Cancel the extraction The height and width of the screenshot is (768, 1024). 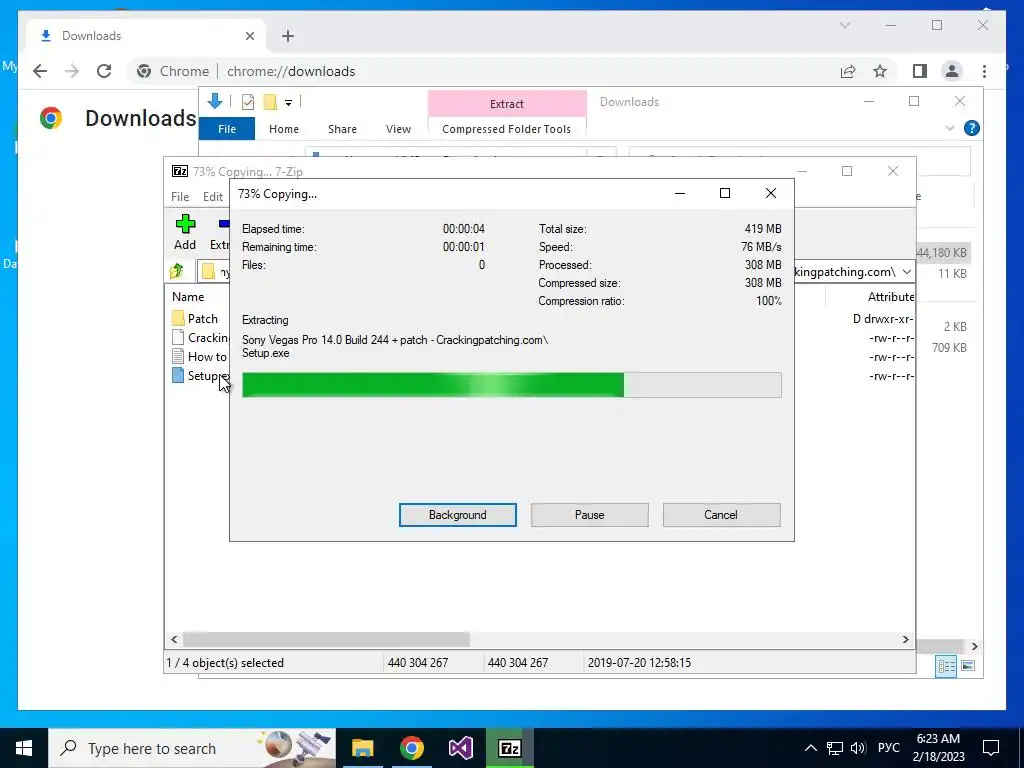[x=721, y=515]
